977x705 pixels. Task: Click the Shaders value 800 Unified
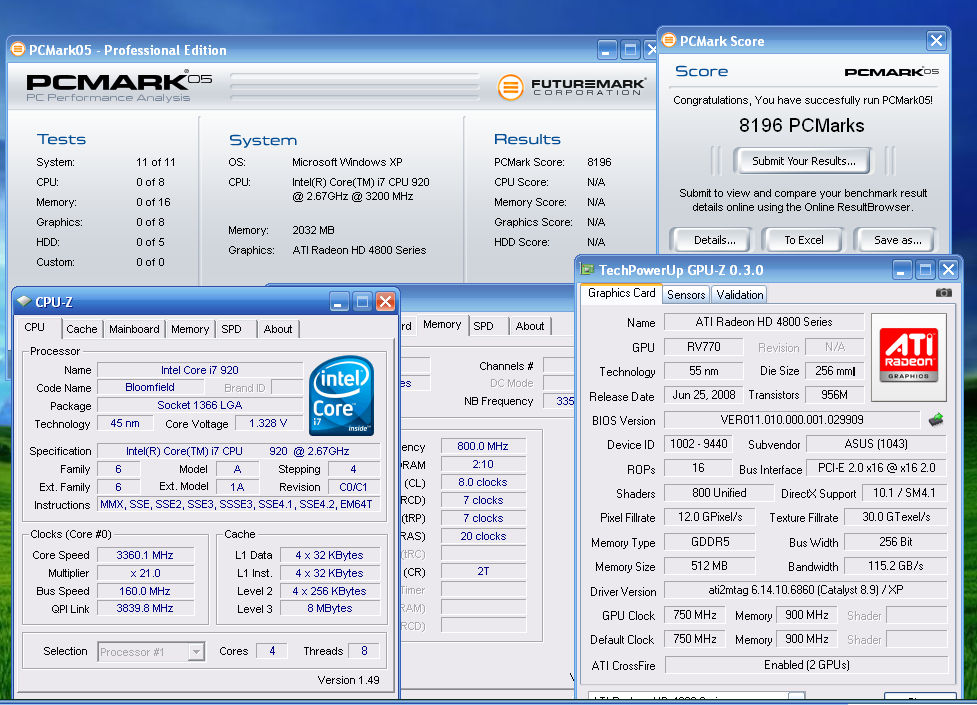coord(718,493)
